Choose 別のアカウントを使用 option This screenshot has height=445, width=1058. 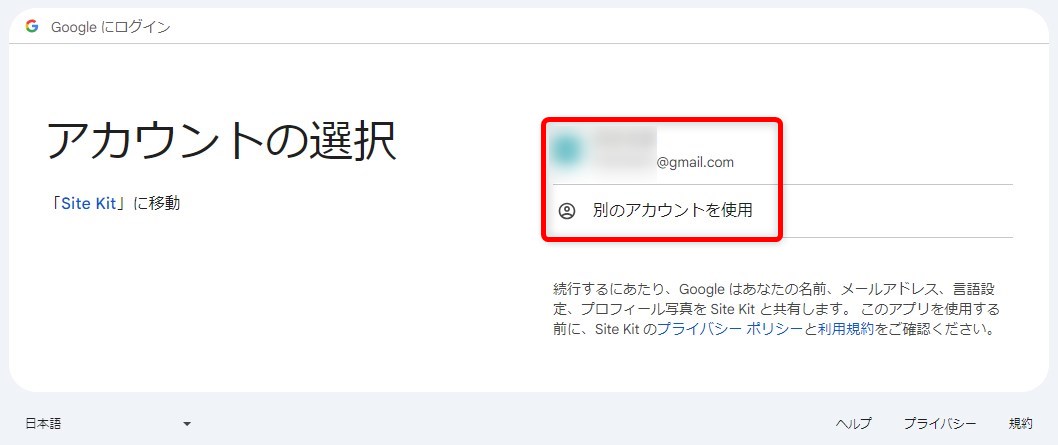[672, 211]
